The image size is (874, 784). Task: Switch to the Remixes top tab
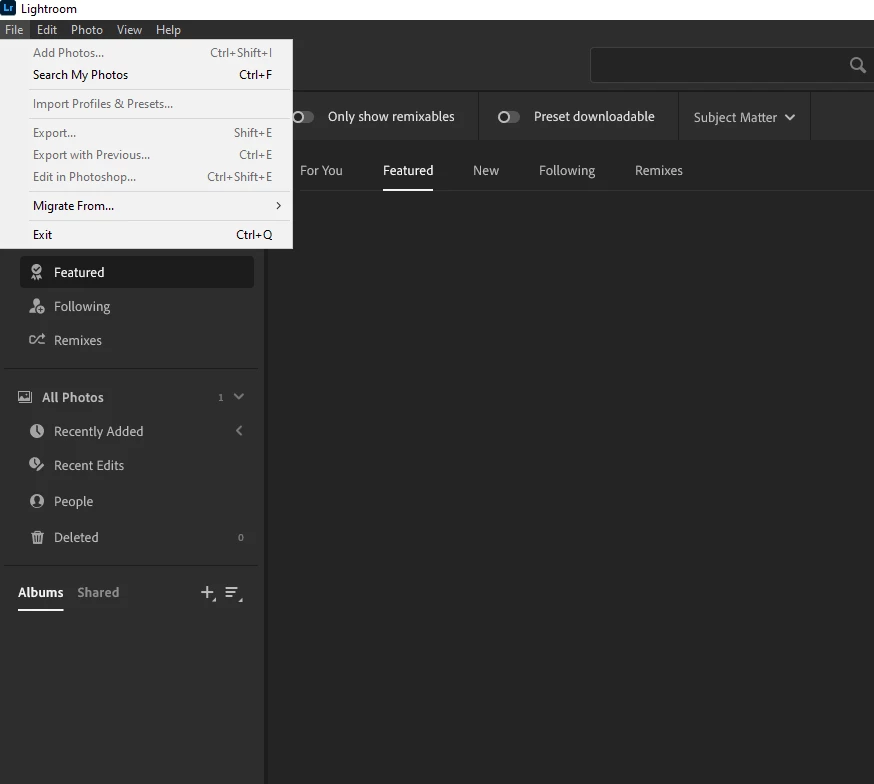point(659,171)
